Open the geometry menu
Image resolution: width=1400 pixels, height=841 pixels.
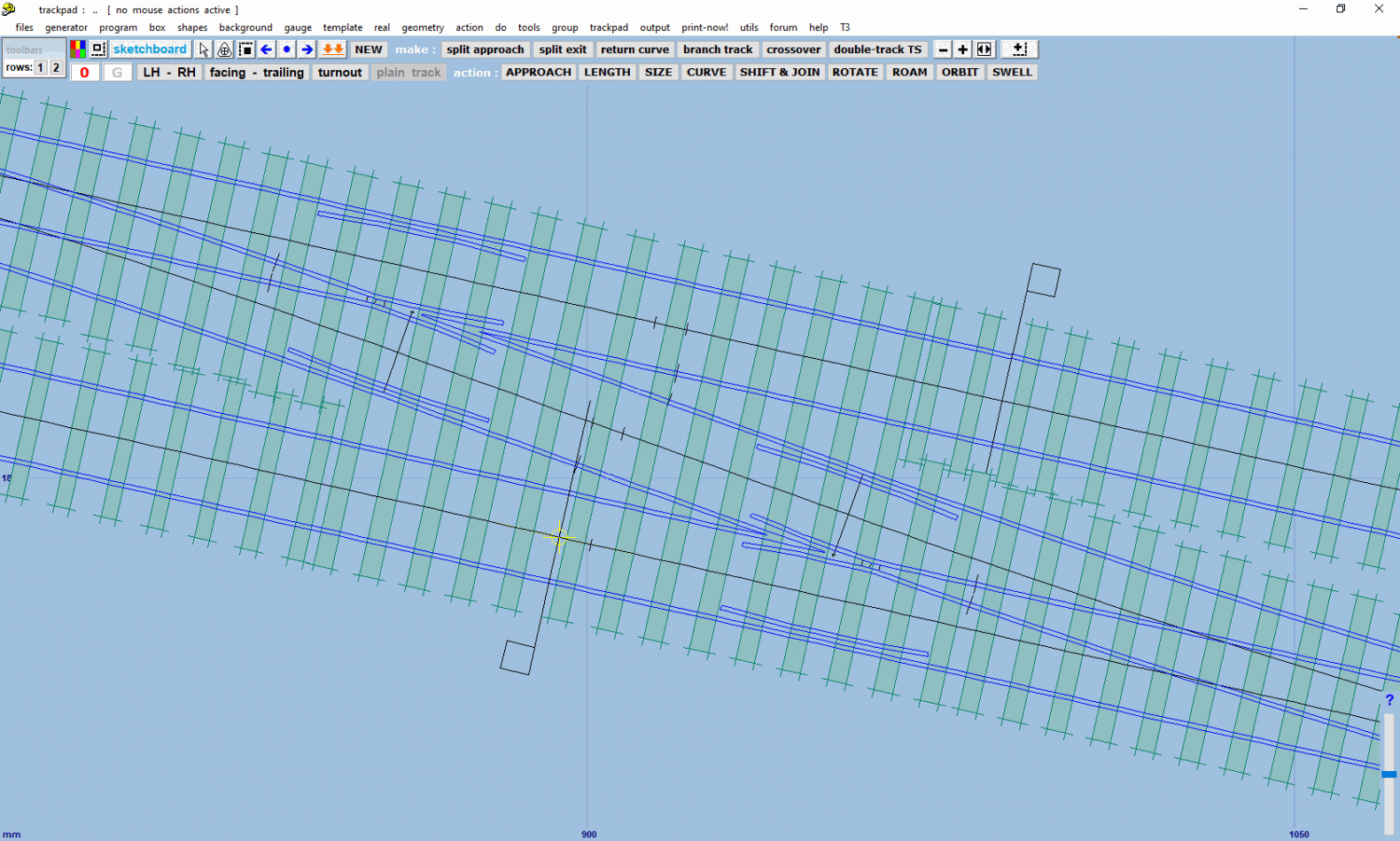(x=423, y=27)
